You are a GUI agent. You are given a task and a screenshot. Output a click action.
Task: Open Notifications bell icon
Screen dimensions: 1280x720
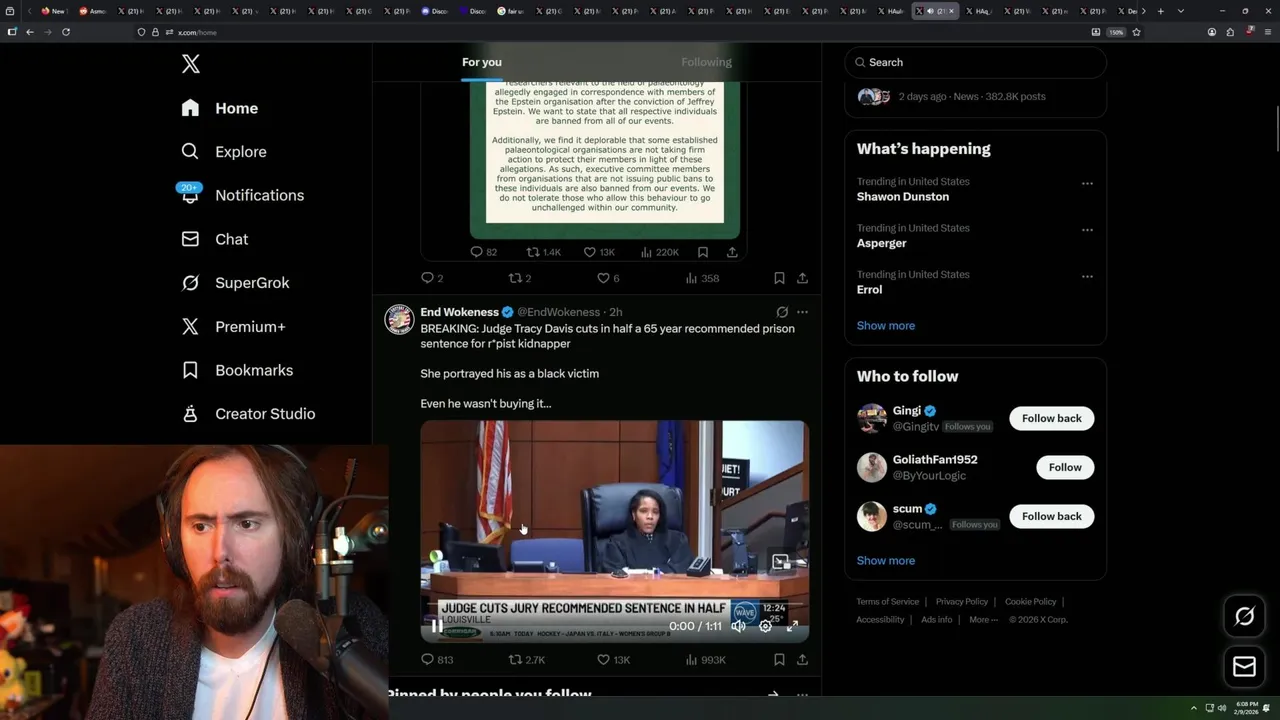(x=190, y=194)
